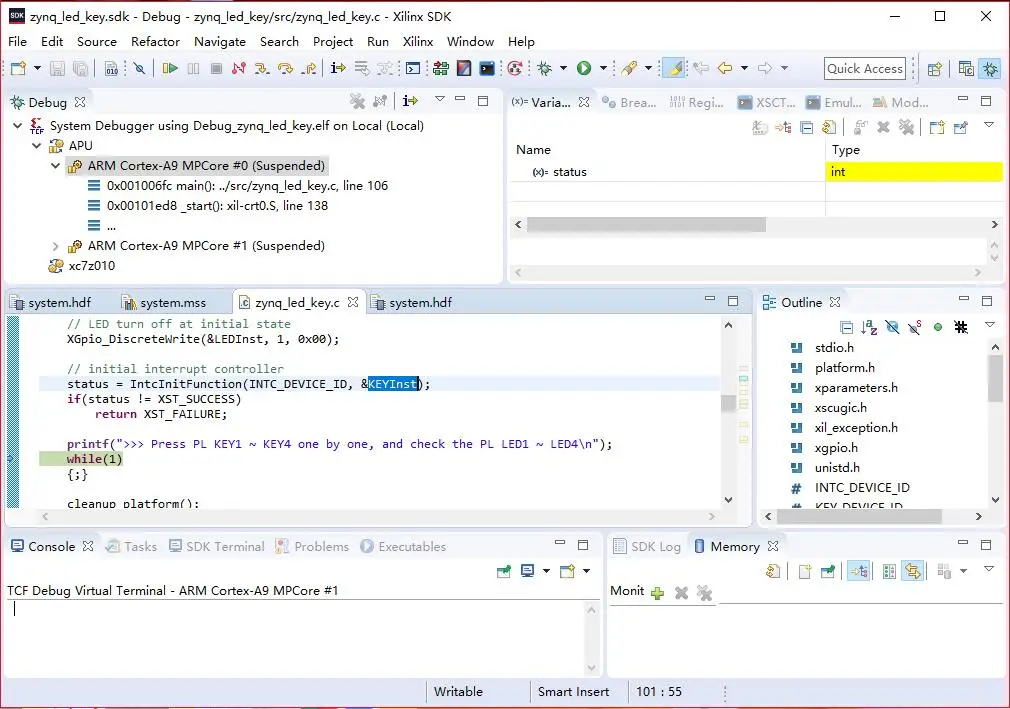Click the Step Into toolbar icon

262,69
